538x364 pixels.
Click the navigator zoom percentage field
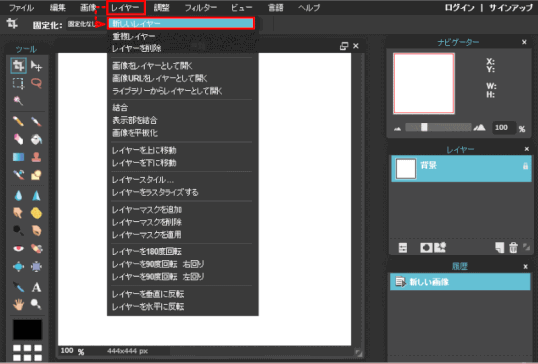(504, 128)
